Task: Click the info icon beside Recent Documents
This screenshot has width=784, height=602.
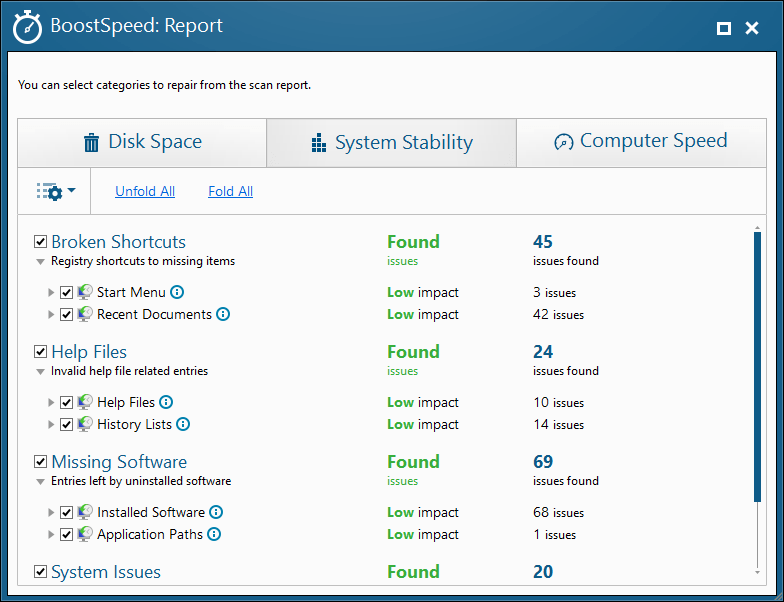Action: 223,314
